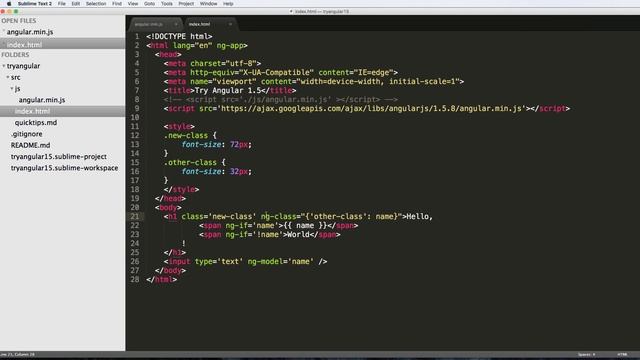
Task: Open the File menu
Action: 62,4
